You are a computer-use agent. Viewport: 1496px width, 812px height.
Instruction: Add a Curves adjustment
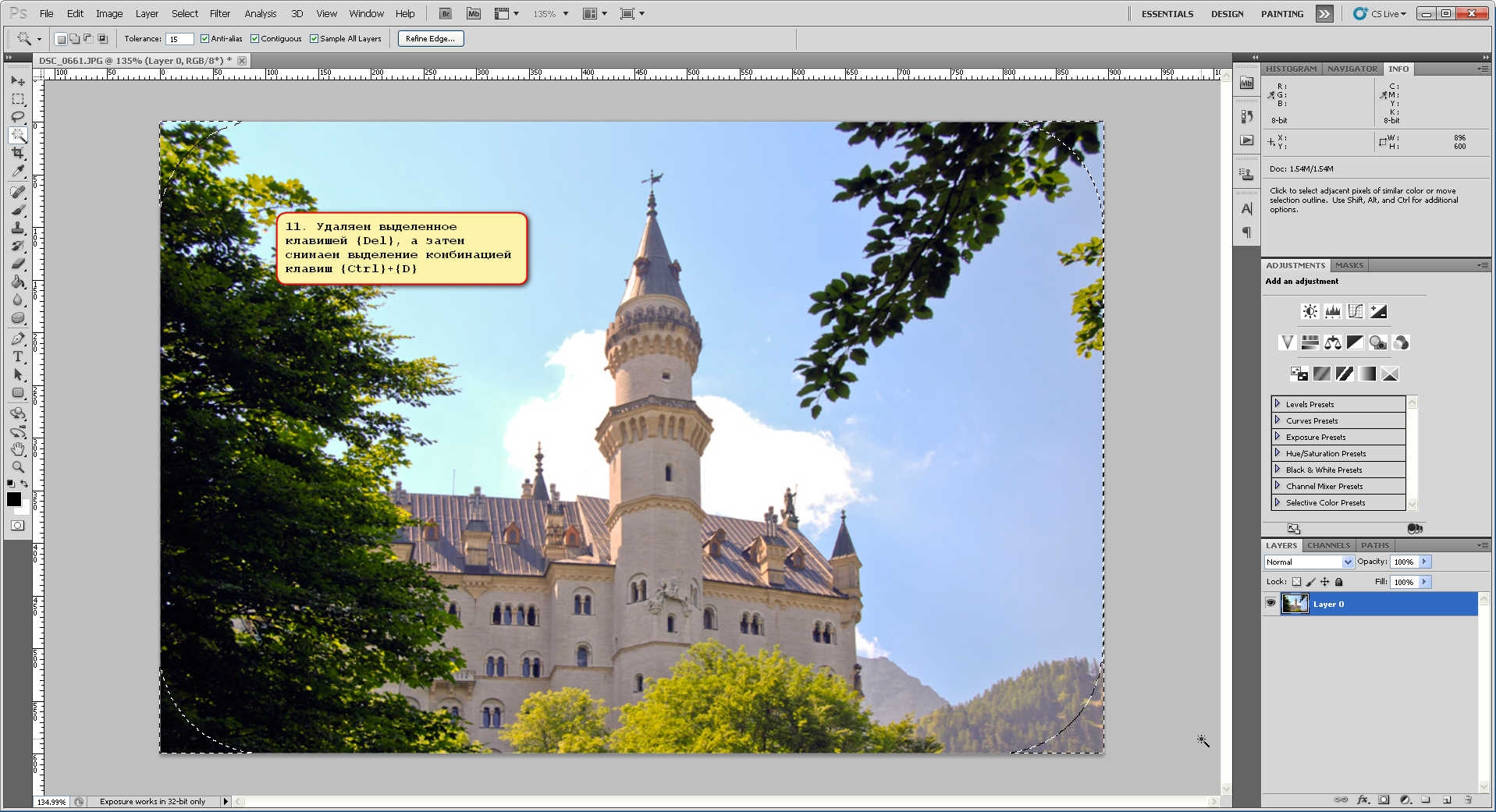tap(1356, 311)
